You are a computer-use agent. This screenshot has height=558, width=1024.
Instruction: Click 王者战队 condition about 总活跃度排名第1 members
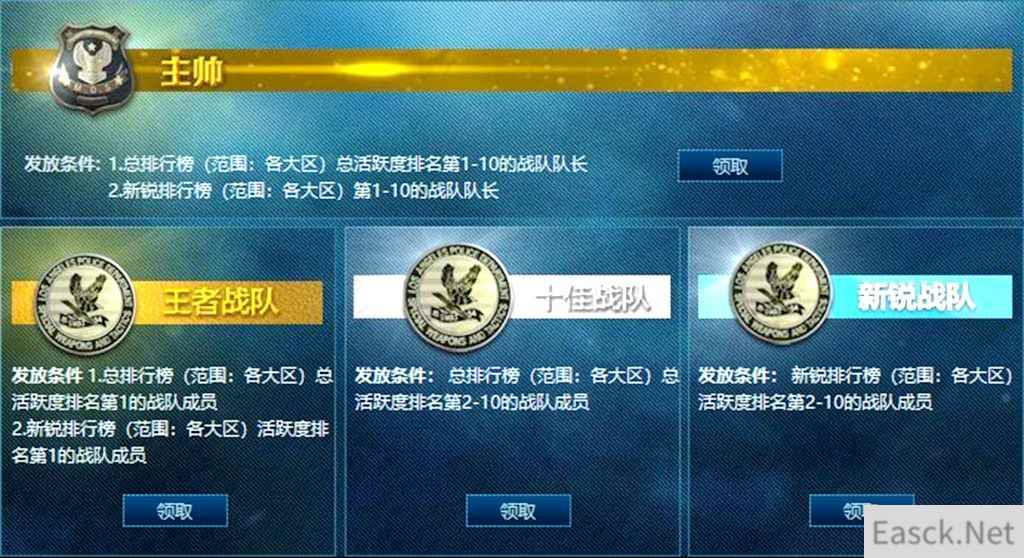(172, 388)
